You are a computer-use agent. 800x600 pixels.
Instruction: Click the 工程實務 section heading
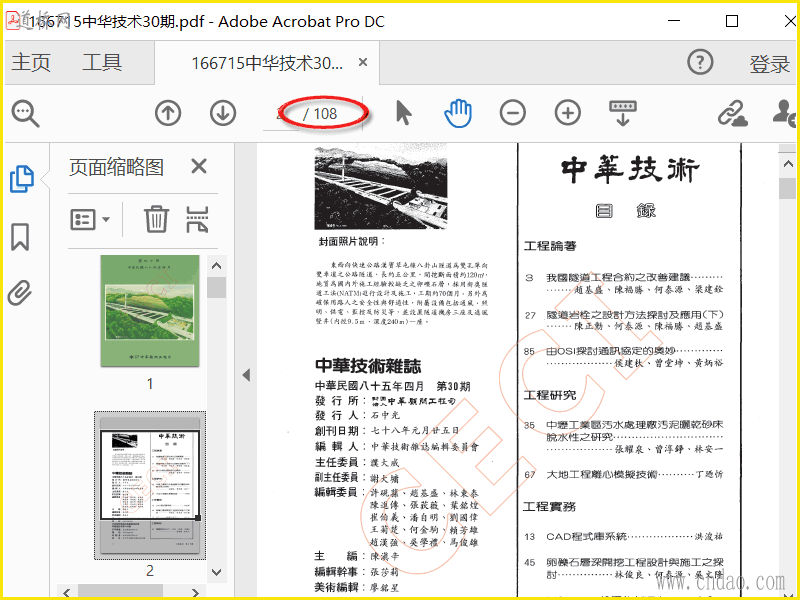point(549,506)
